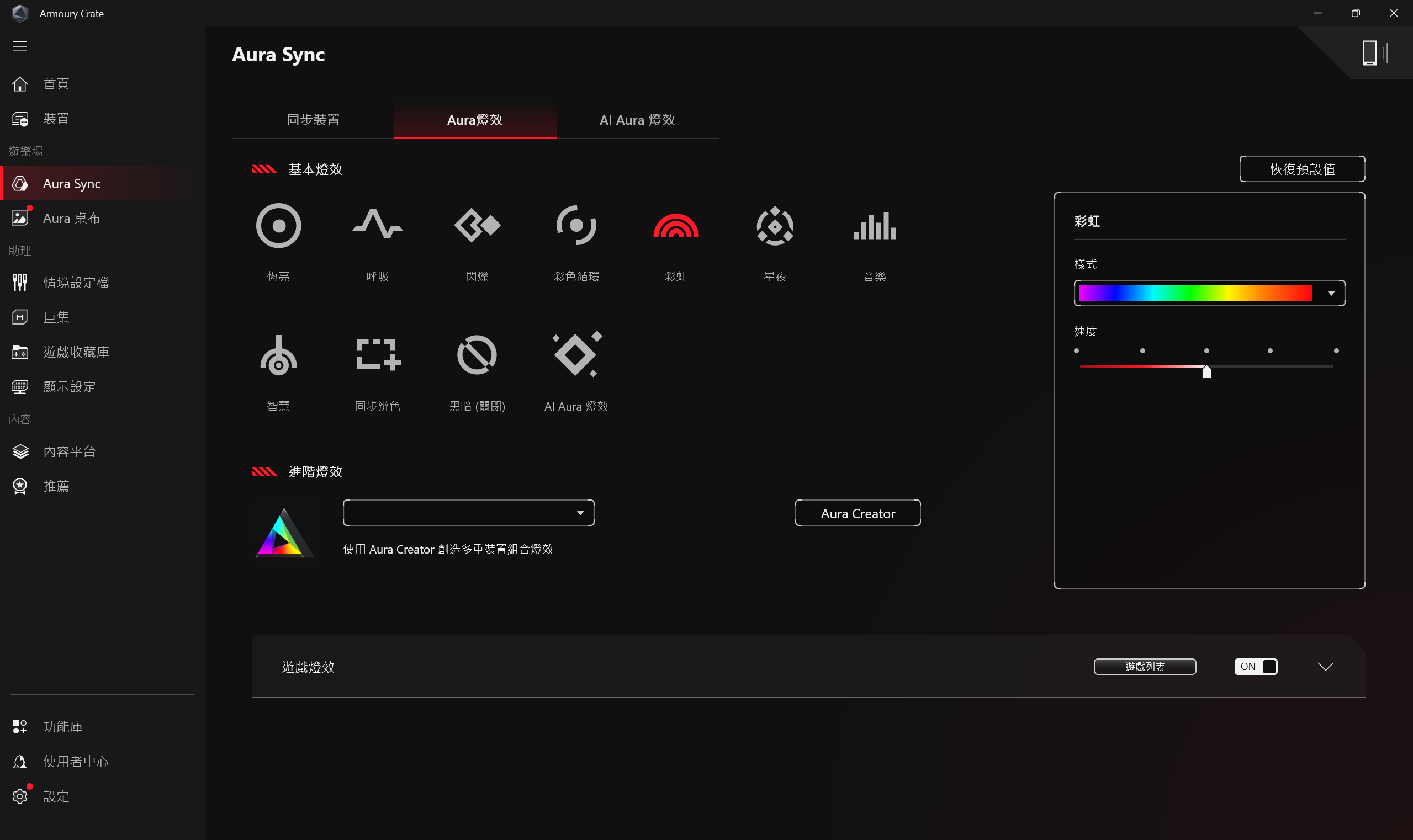Toggle the 遊戲燈效 ON switch
Image resolution: width=1413 pixels, height=840 pixels.
click(1256, 667)
